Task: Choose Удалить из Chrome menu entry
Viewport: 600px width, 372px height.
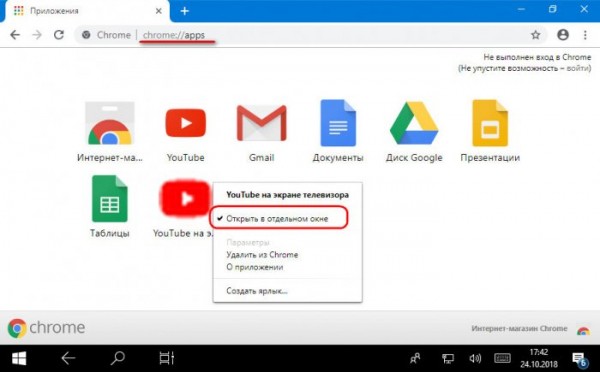Action: (262, 255)
